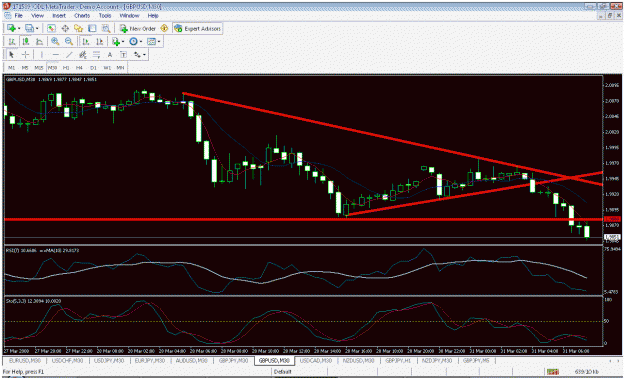Switch timeframe to M5
625x378 pixels.
(x=25, y=68)
